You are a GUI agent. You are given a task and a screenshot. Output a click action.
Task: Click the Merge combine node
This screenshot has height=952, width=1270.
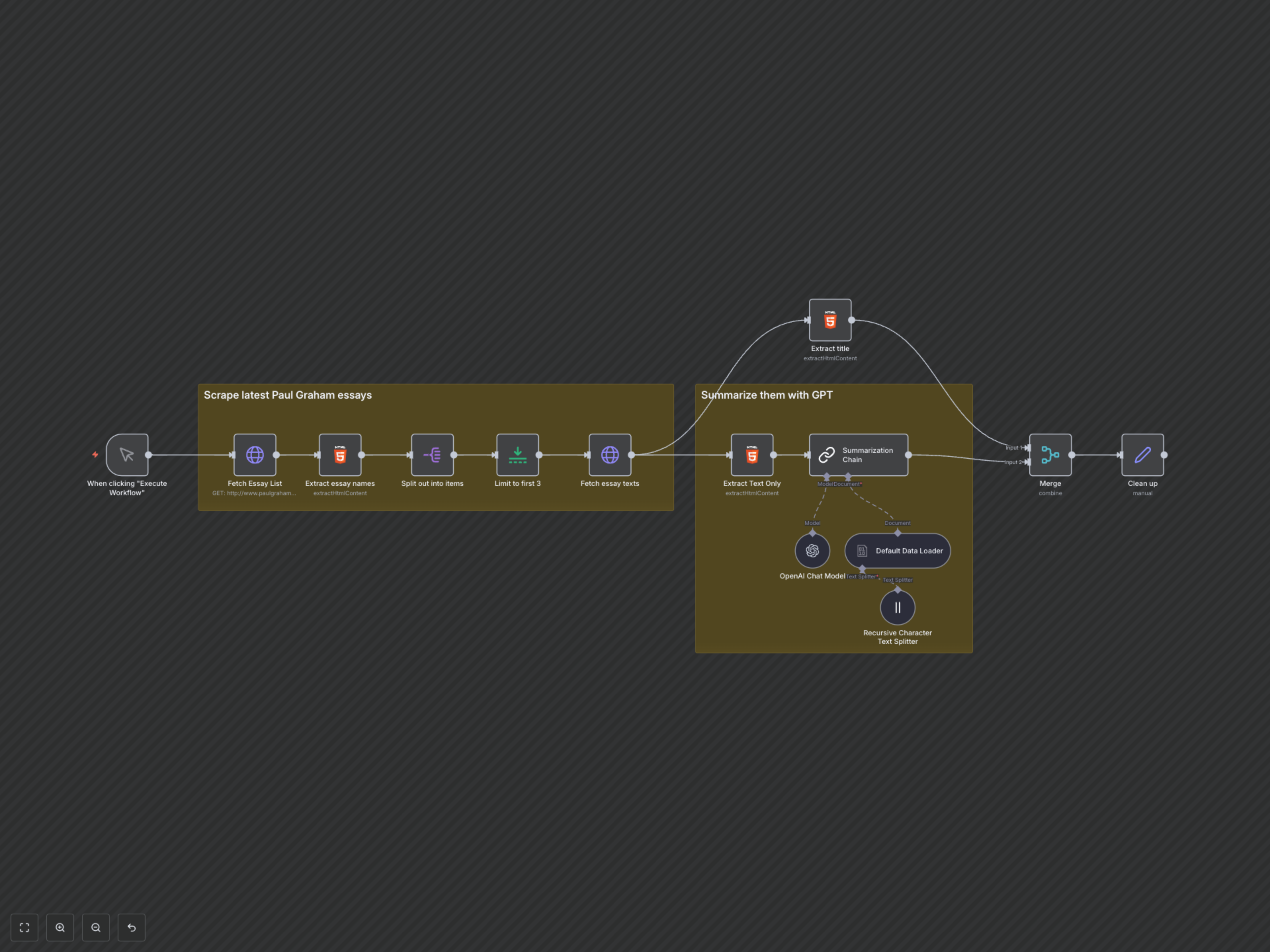pyautogui.click(x=1049, y=455)
